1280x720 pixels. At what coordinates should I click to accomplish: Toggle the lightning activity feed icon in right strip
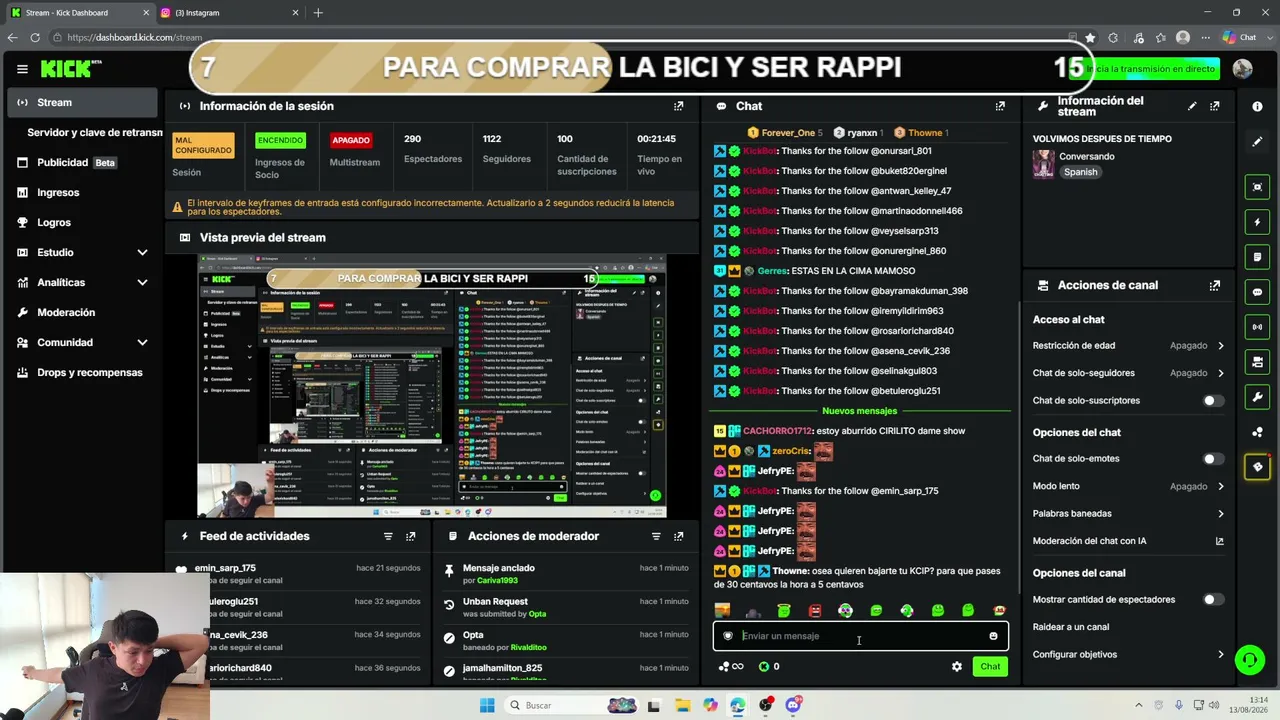coord(1257,222)
